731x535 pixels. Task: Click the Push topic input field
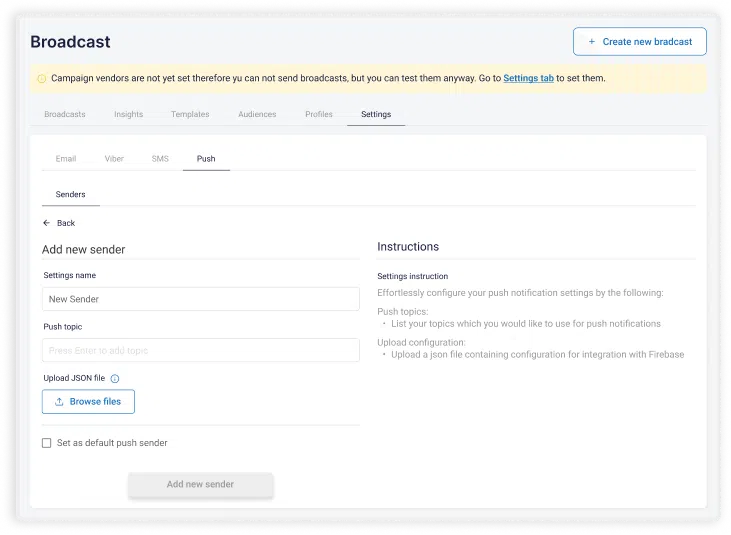pyautogui.click(x=200, y=351)
